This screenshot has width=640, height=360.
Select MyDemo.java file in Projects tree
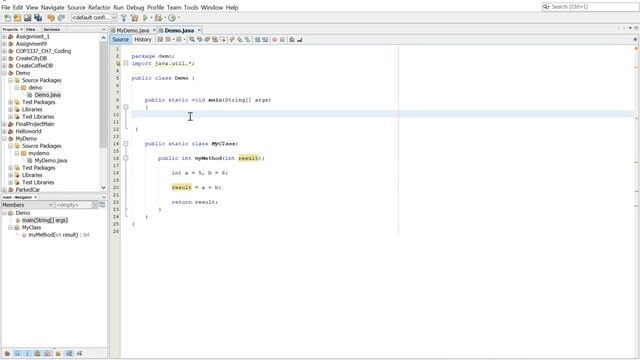tap(51, 161)
